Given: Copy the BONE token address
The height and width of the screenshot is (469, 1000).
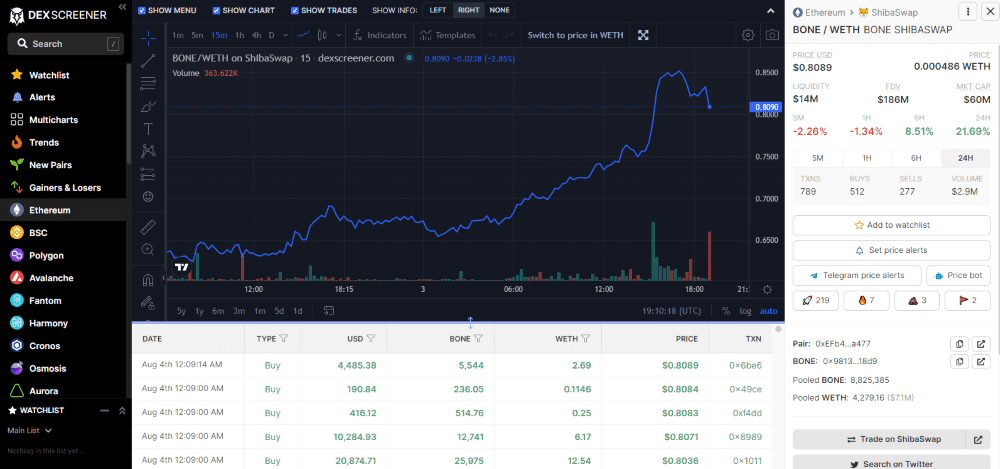Looking at the screenshot, I should coord(959,361).
